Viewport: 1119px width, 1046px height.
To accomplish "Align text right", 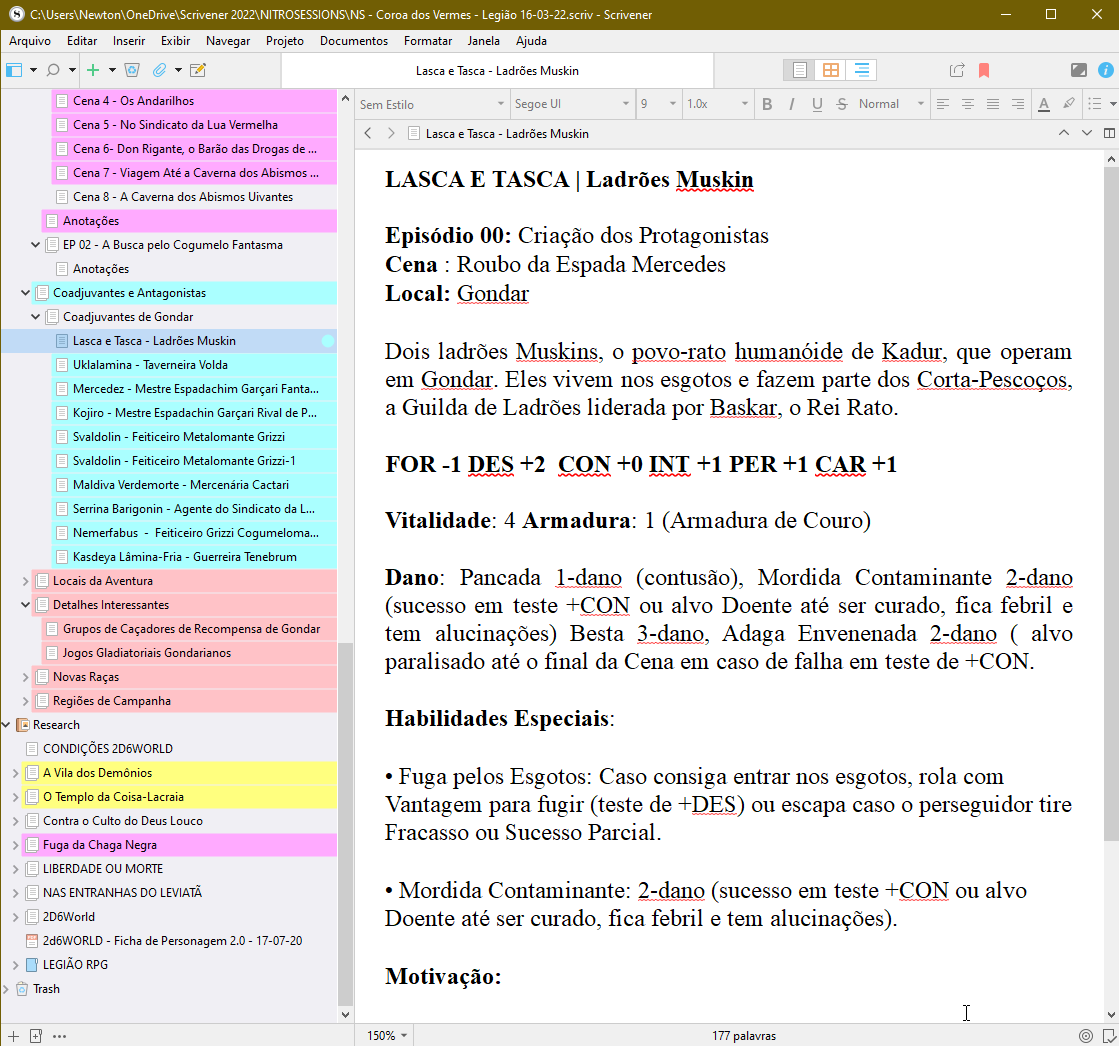I will click(x=1018, y=104).
